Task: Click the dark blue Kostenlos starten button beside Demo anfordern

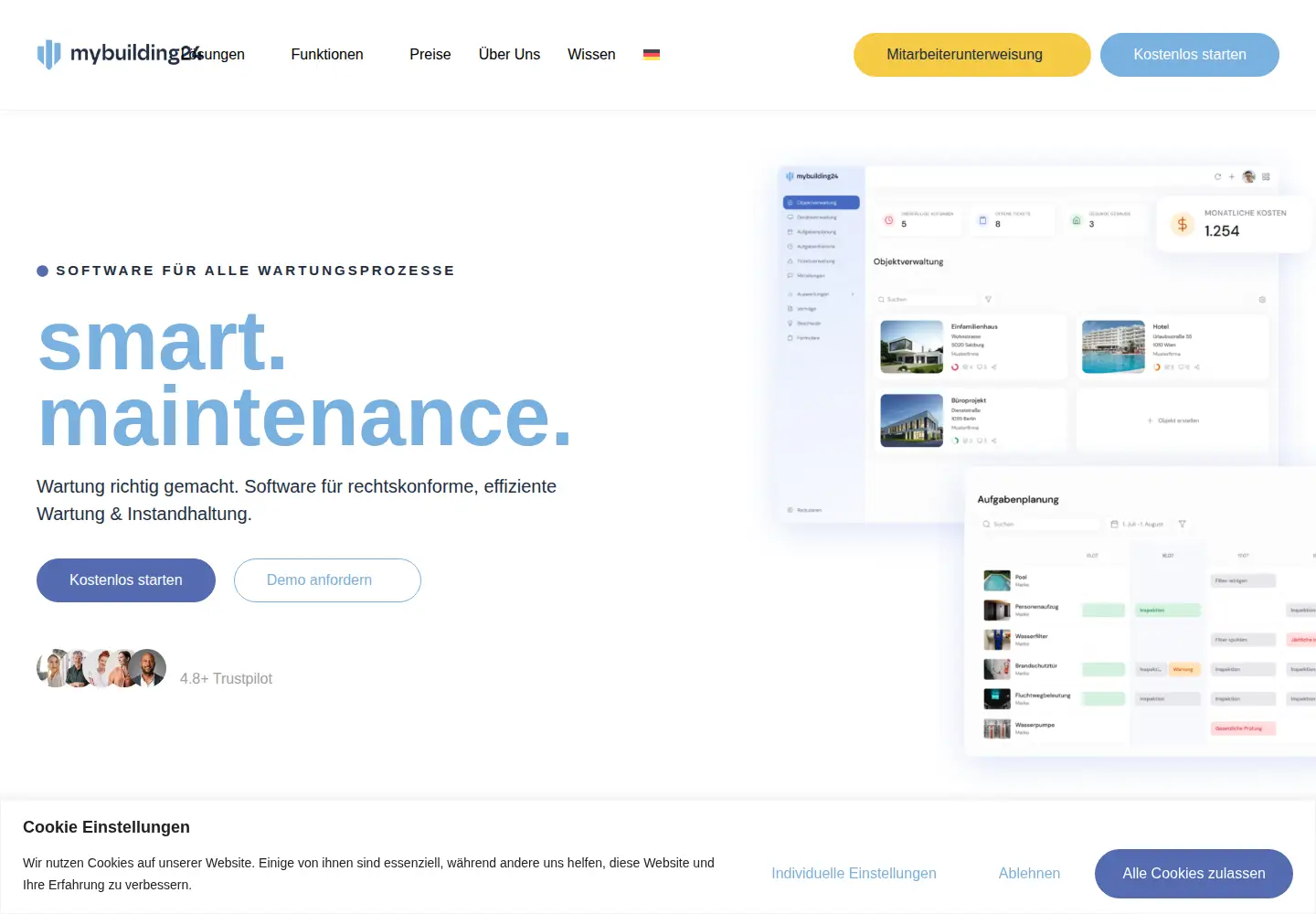Action: [x=126, y=580]
